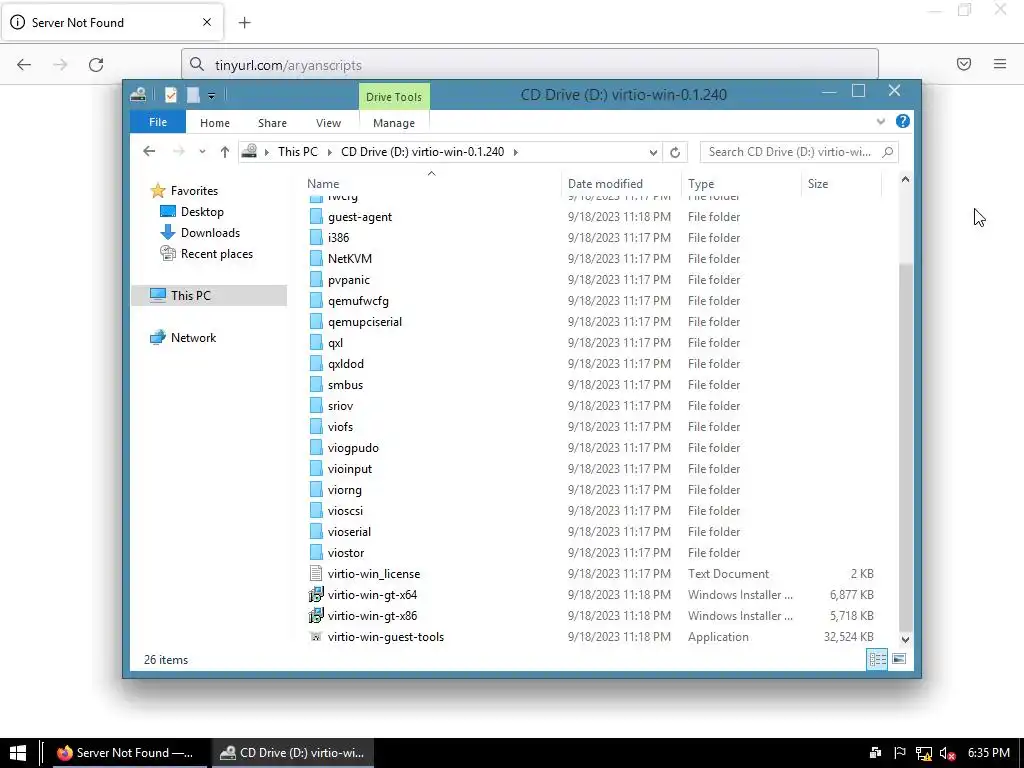Open the Action Center flag tray icon
The image size is (1024, 768).
point(899,753)
